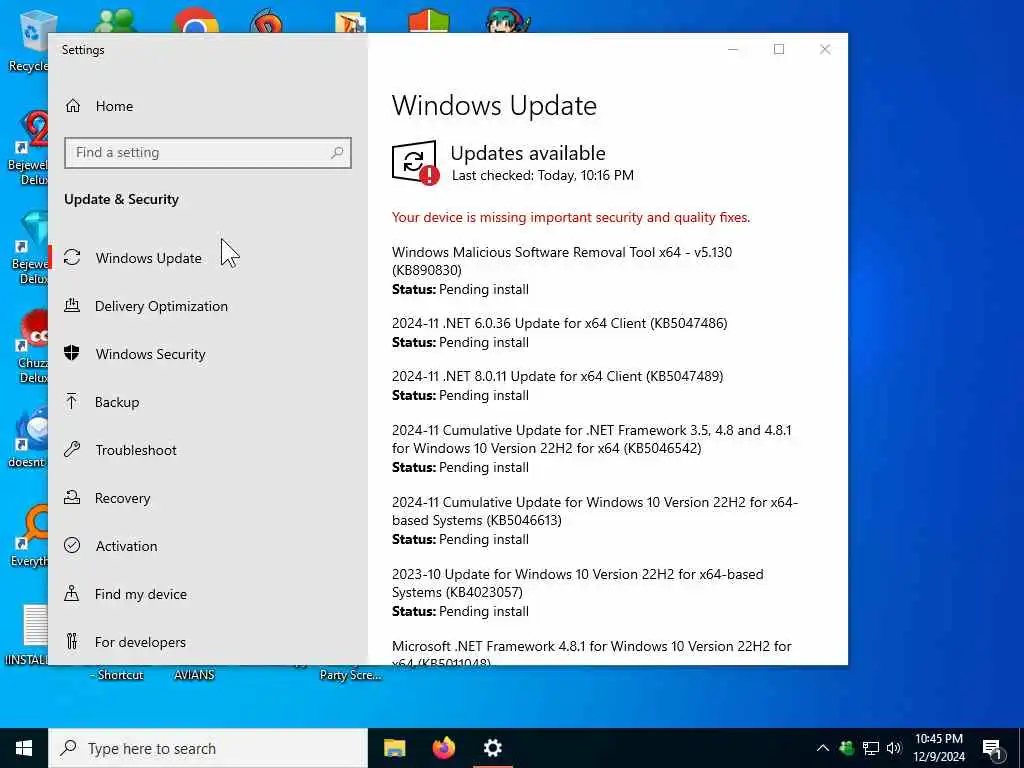The width and height of the screenshot is (1024, 768).
Task: Click the Update & Security section heading
Action: [121, 199]
